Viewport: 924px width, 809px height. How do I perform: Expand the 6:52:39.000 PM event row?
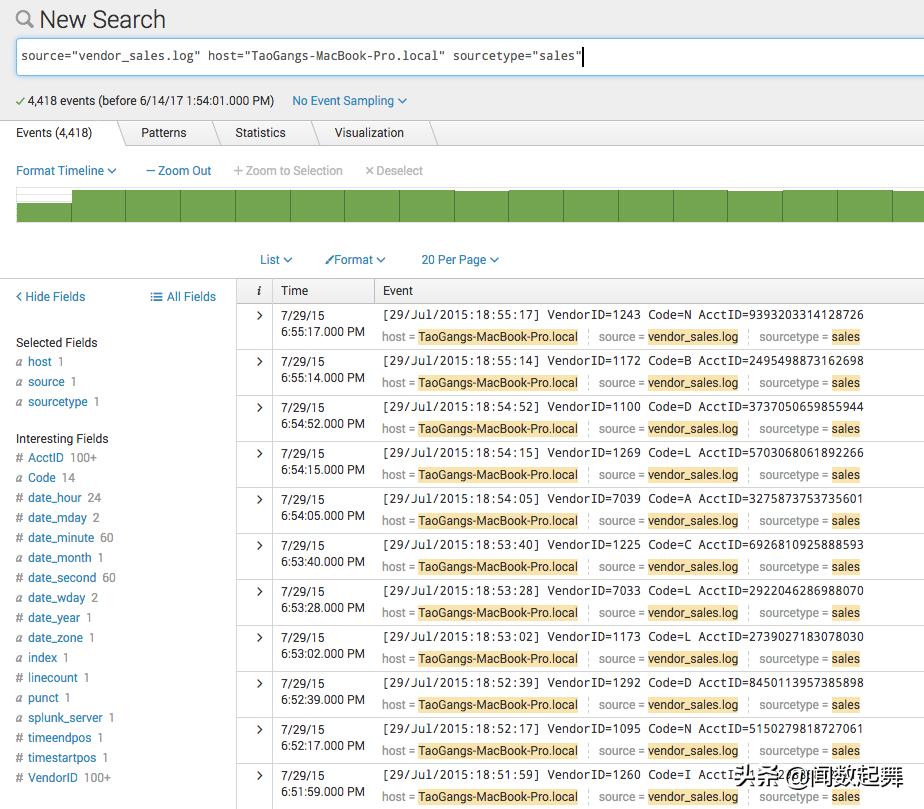[259, 683]
